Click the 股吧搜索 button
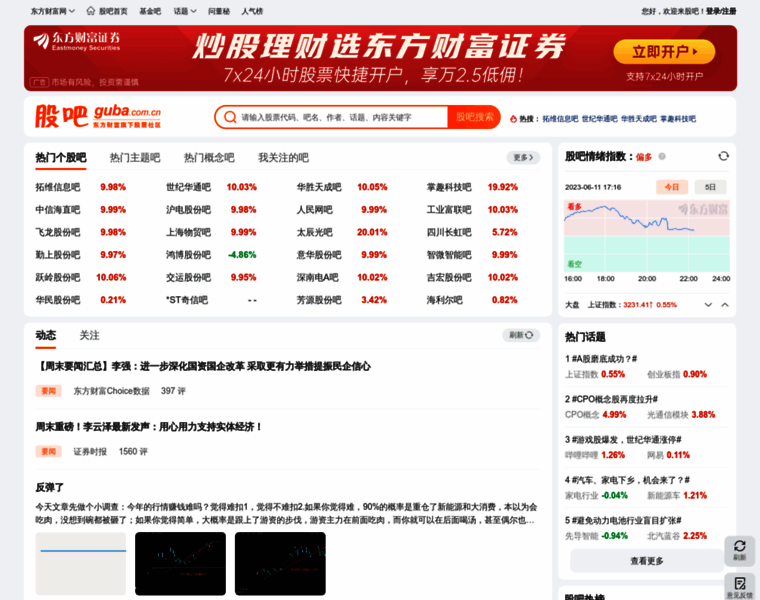The height and width of the screenshot is (600, 760). click(474, 117)
